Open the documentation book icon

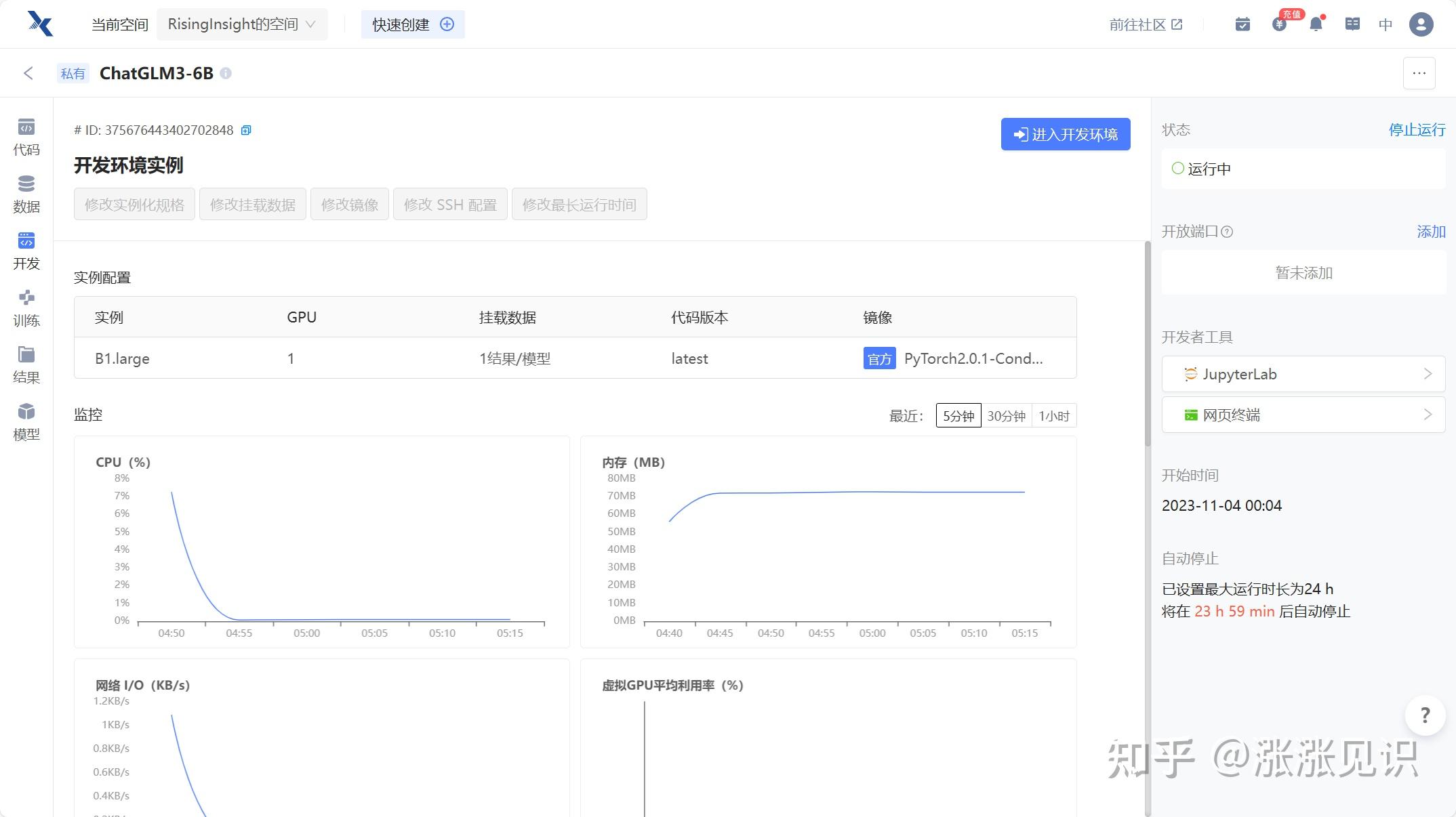pyautogui.click(x=1352, y=24)
